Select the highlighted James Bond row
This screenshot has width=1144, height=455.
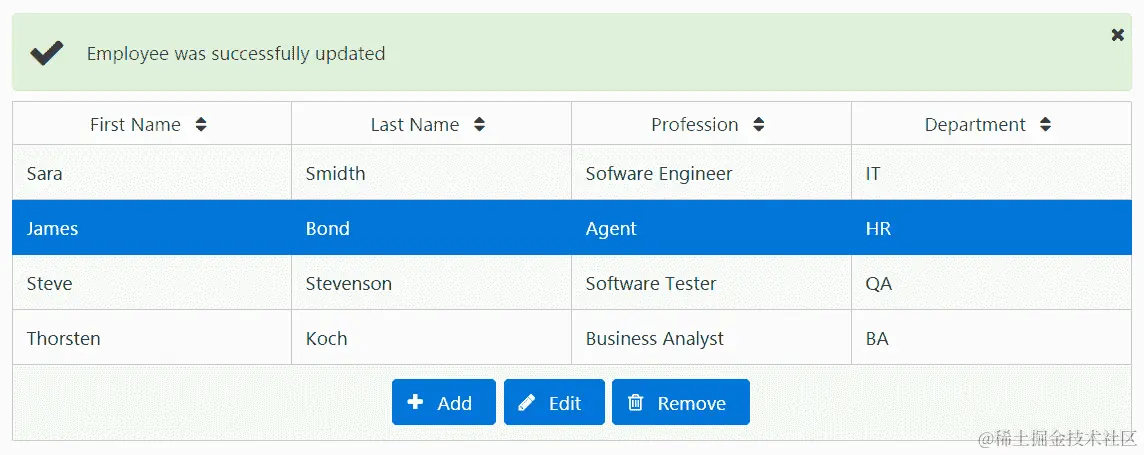point(151,228)
